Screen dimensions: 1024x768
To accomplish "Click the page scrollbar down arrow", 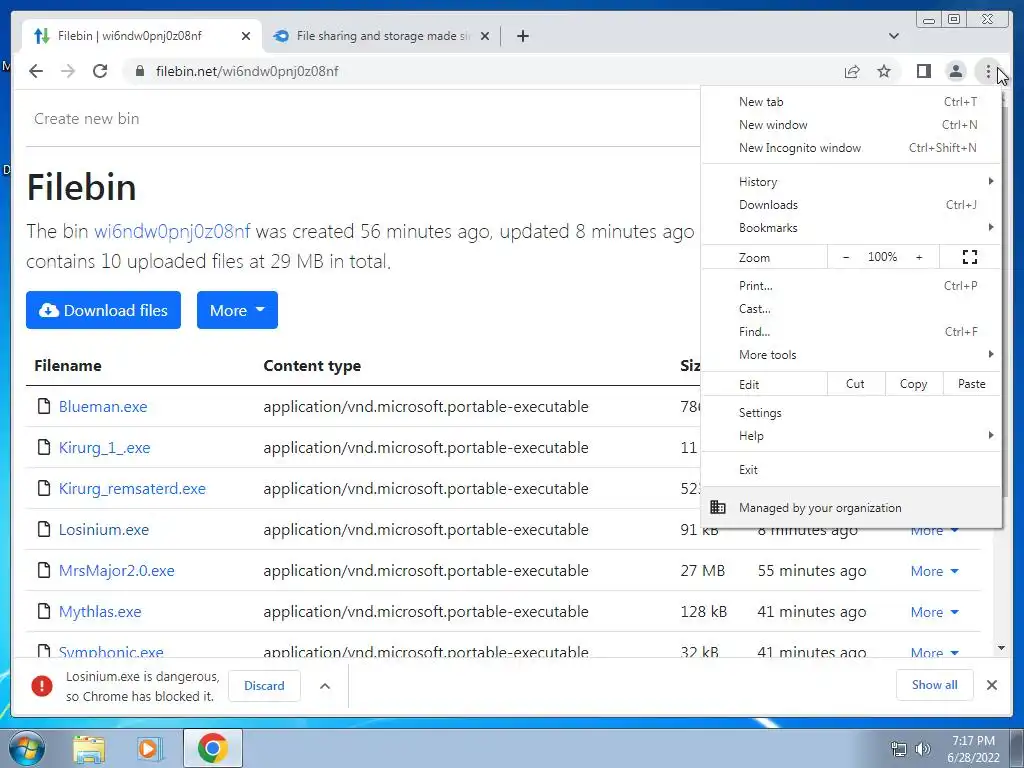I will pyautogui.click(x=1001, y=648).
